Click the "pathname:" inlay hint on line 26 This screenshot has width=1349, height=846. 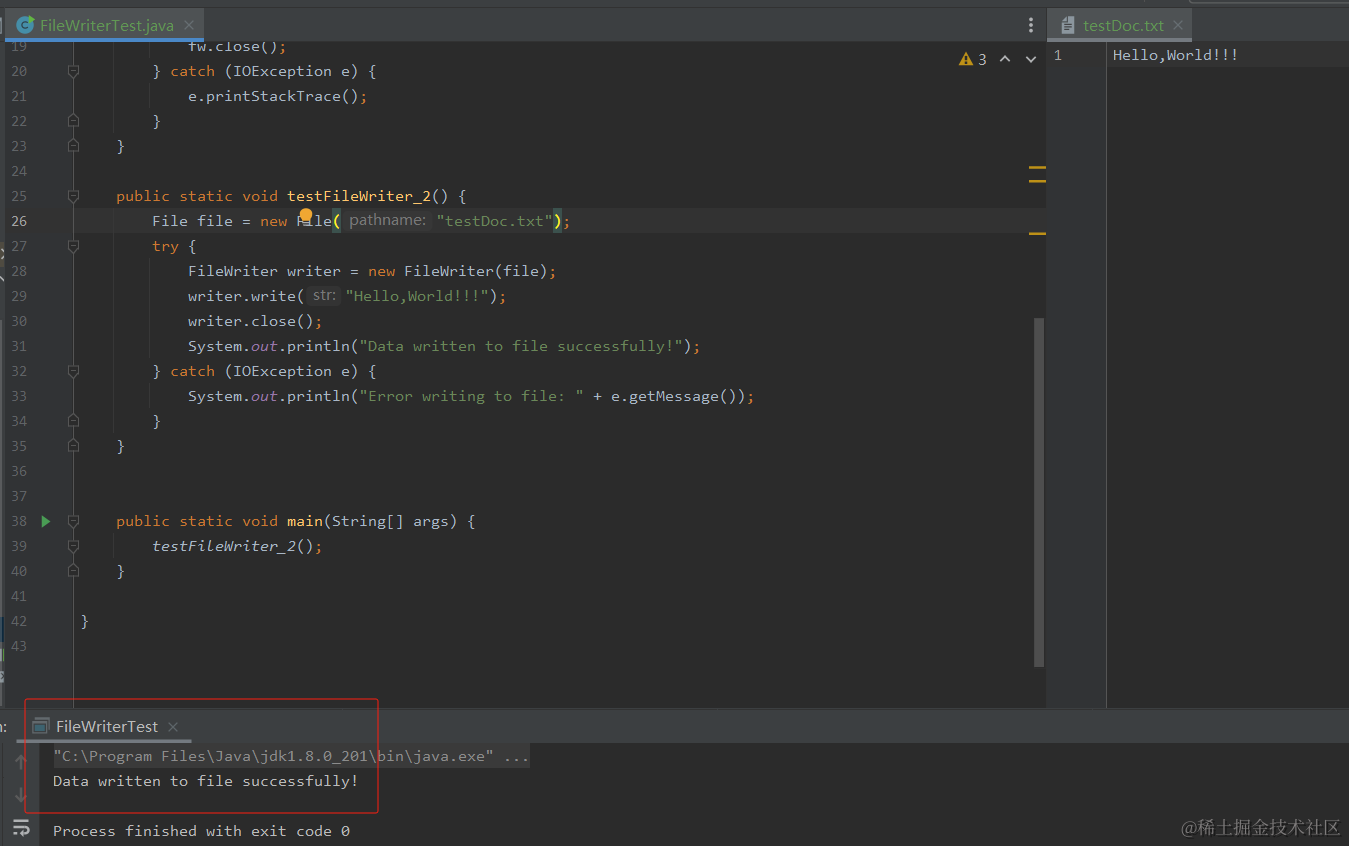click(x=388, y=220)
